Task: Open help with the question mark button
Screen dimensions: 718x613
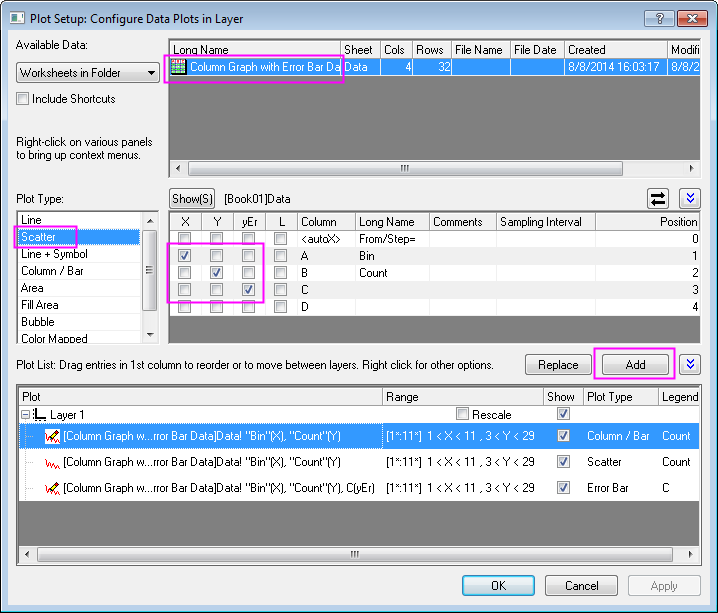Action: tap(659, 18)
